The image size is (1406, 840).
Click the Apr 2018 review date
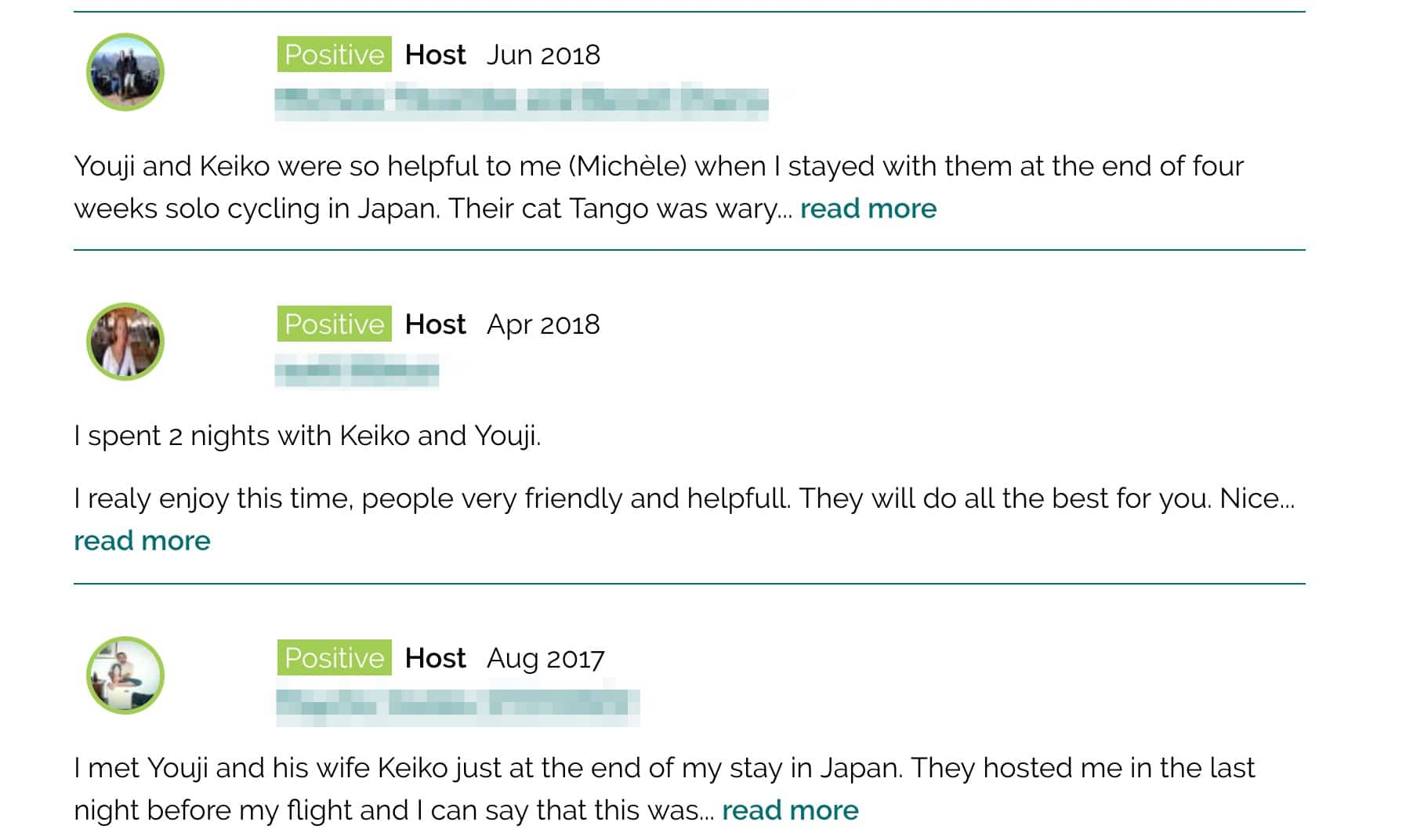tap(543, 324)
